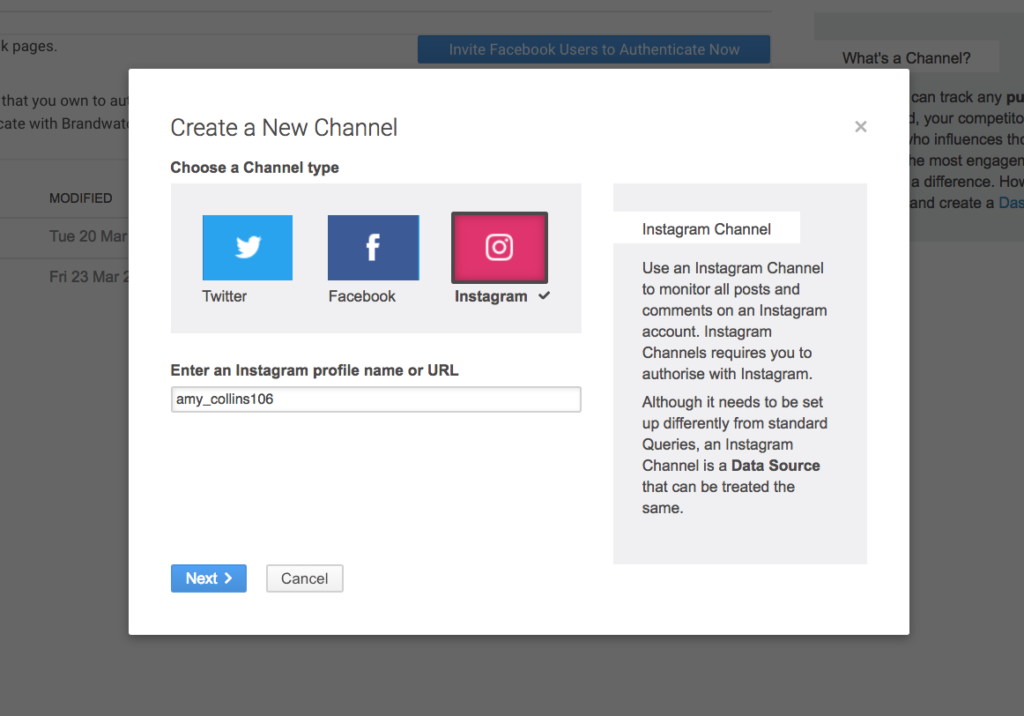Sort by the MODIFIED column header

(81, 198)
